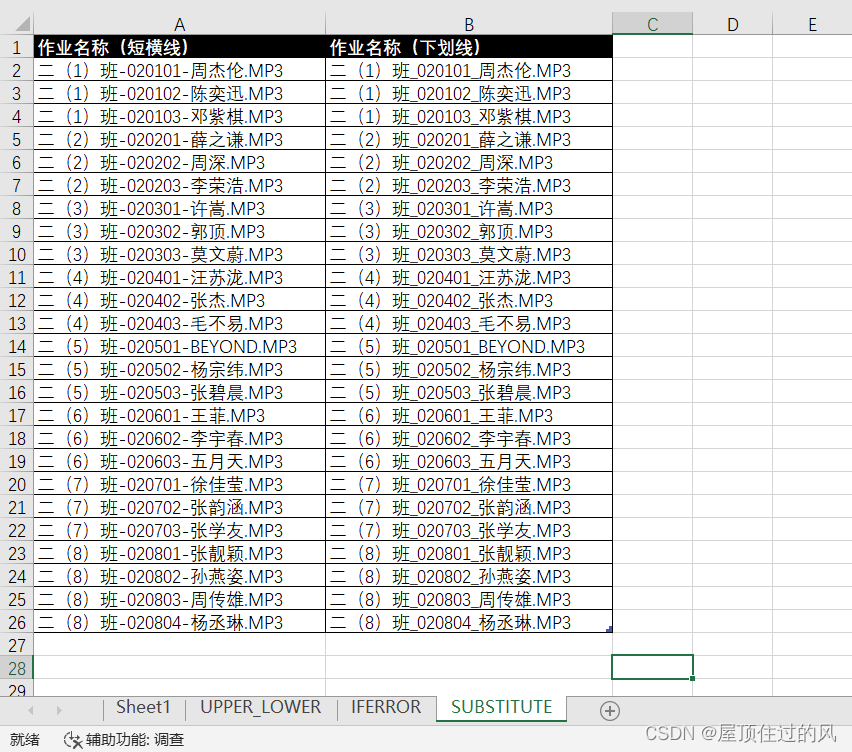The image size is (852, 752).
Task: Click the active empty cell C28
Action: point(653,667)
